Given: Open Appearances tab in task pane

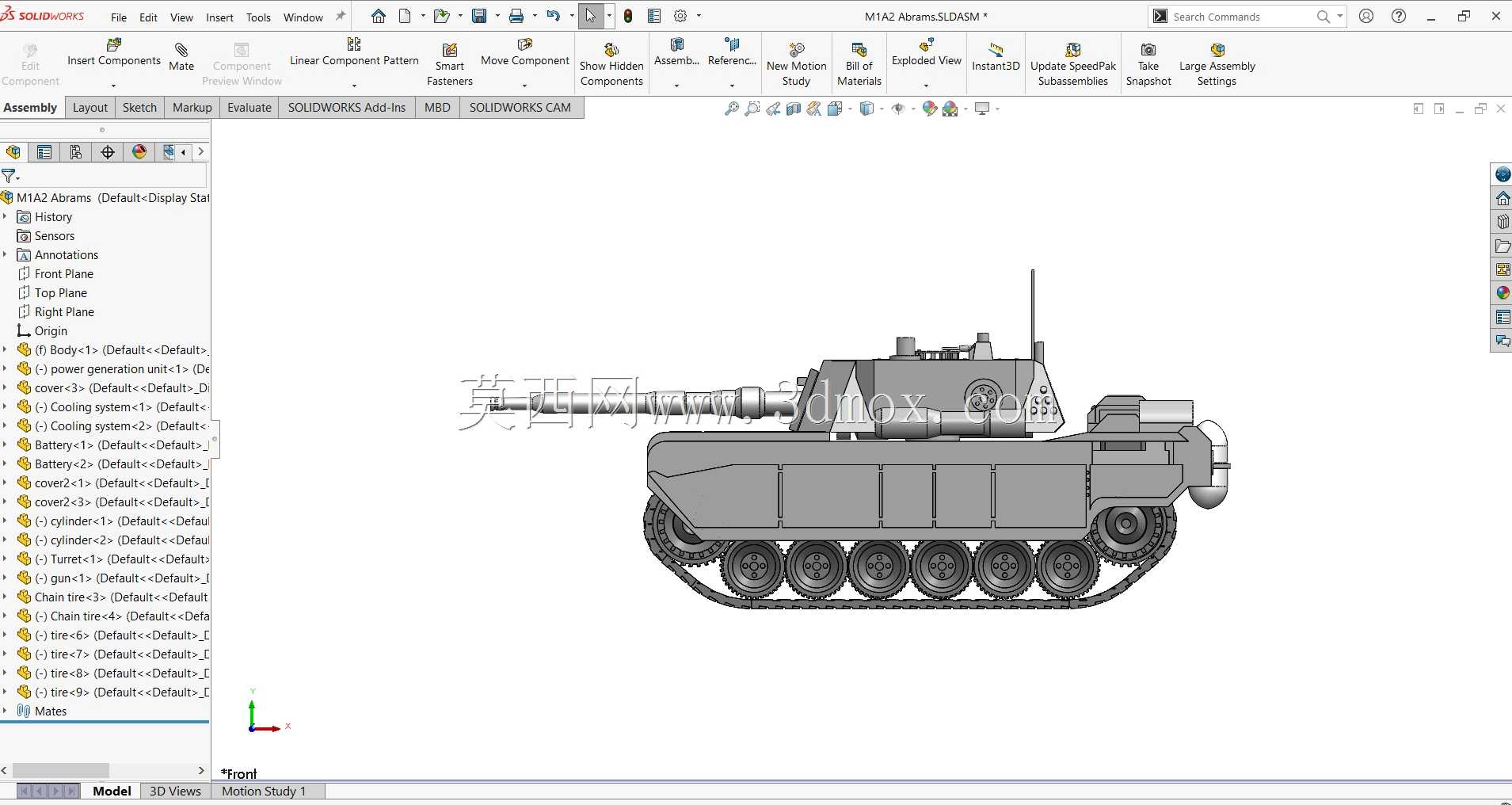Looking at the screenshot, I should [x=1502, y=293].
